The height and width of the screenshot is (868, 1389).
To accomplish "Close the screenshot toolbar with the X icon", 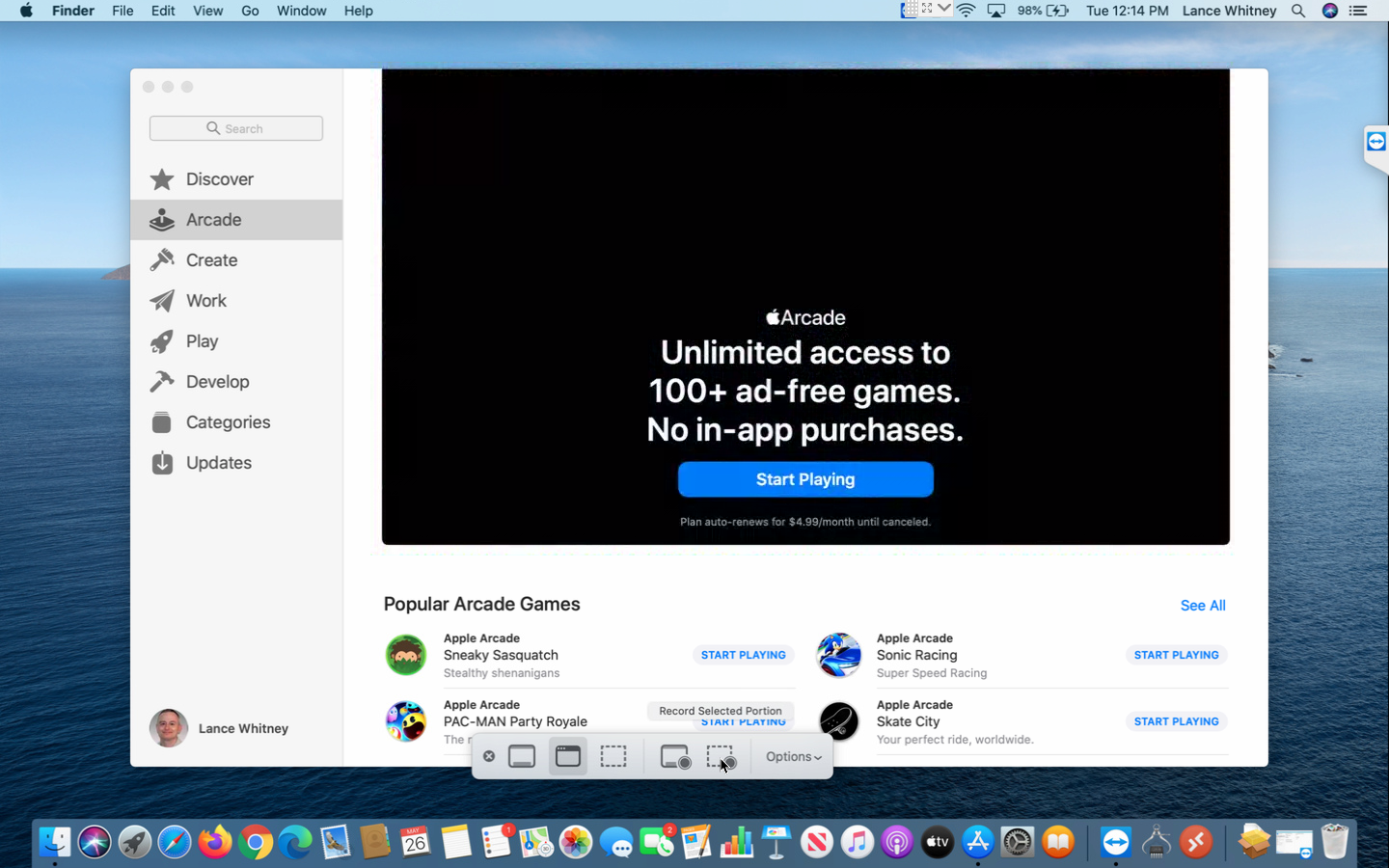I will 489,757.
